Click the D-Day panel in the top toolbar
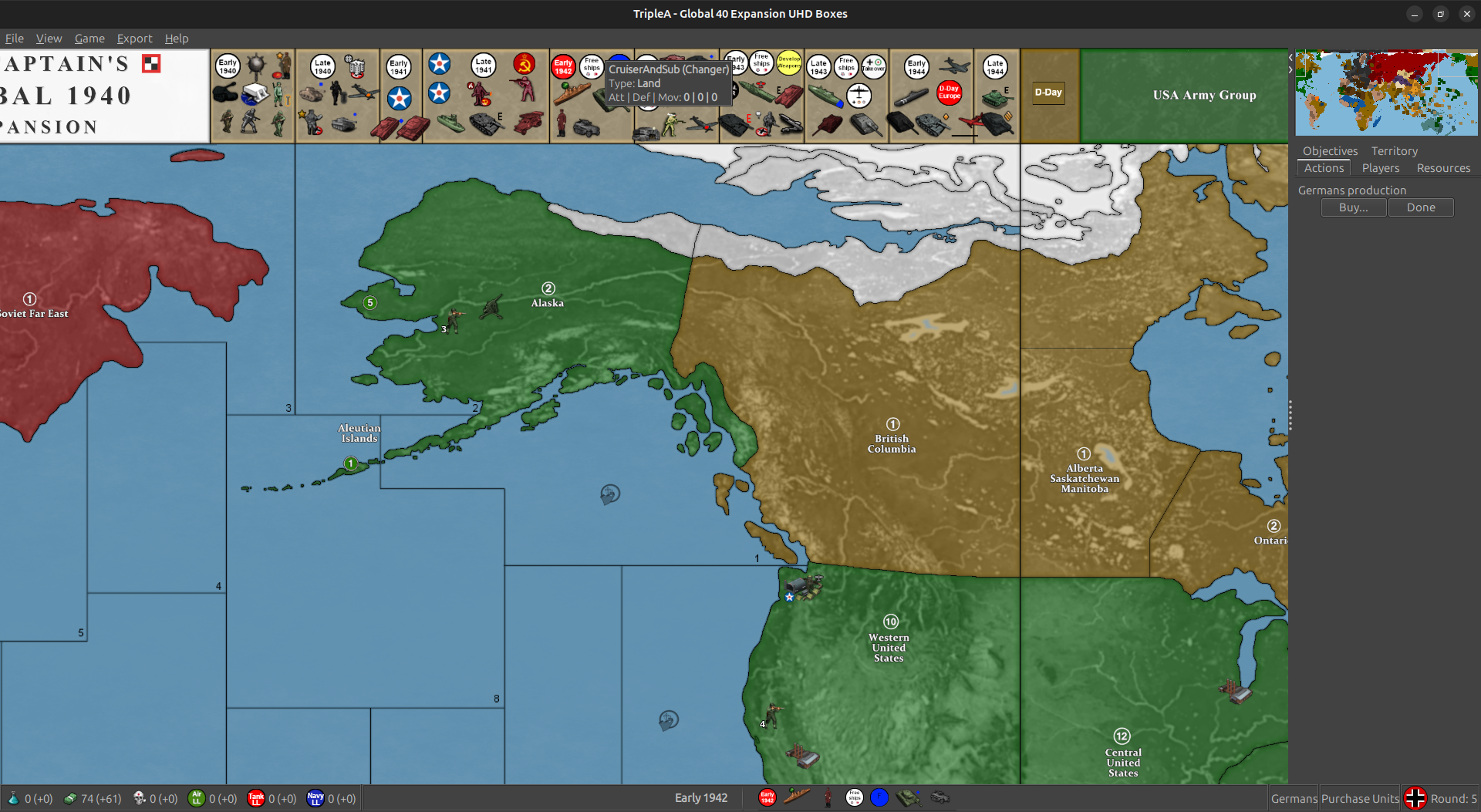 tap(1049, 93)
